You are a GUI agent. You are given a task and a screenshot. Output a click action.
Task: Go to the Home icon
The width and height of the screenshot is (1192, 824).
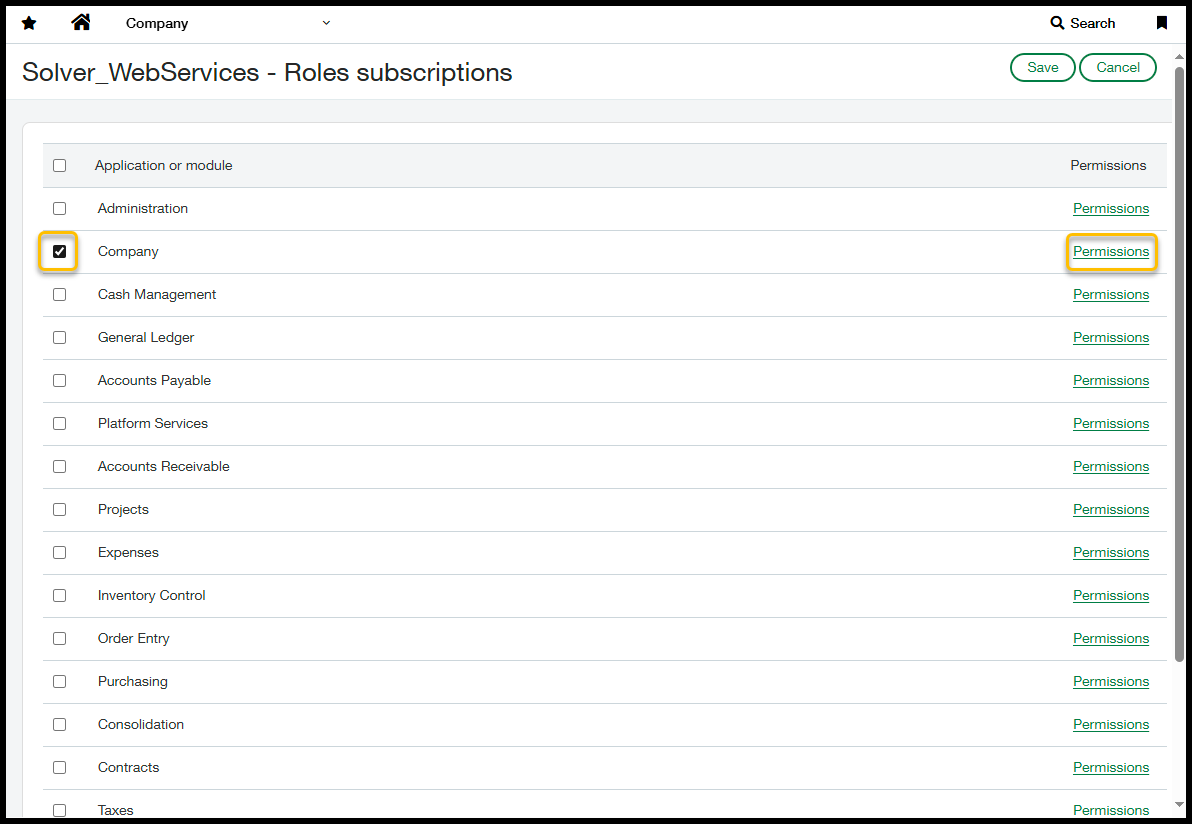81,22
